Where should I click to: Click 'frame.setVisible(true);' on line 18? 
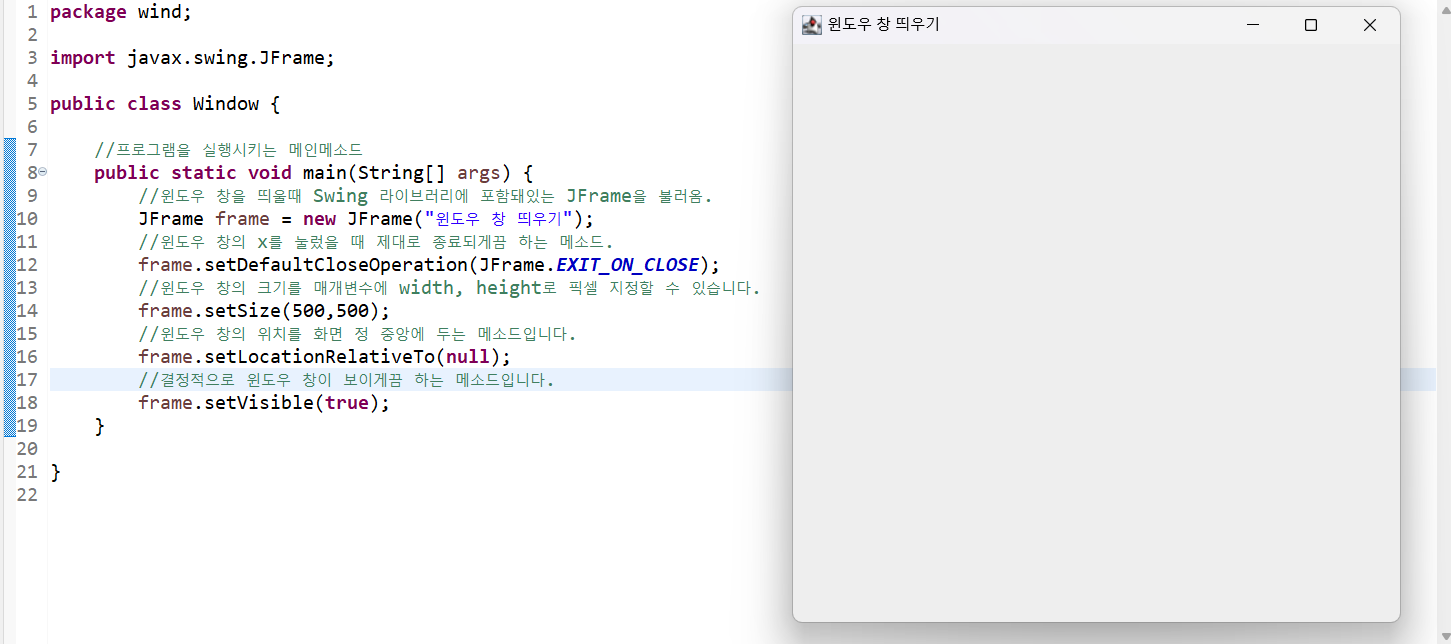click(x=264, y=403)
